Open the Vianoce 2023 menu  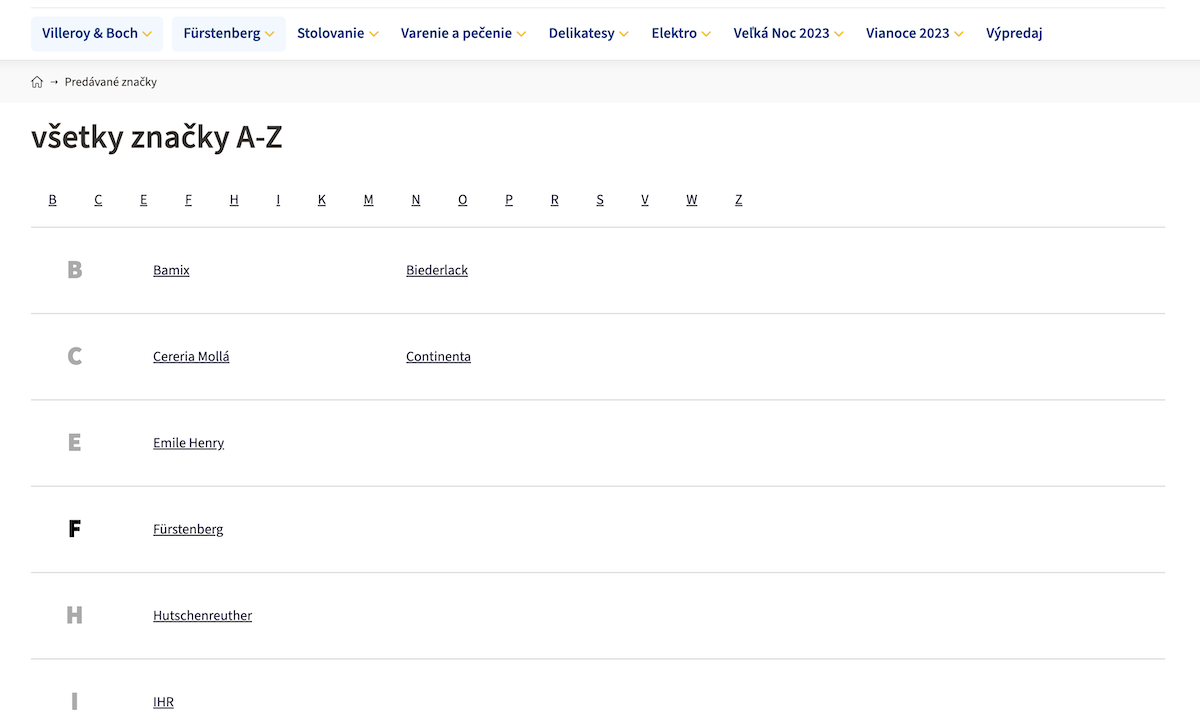pos(915,33)
